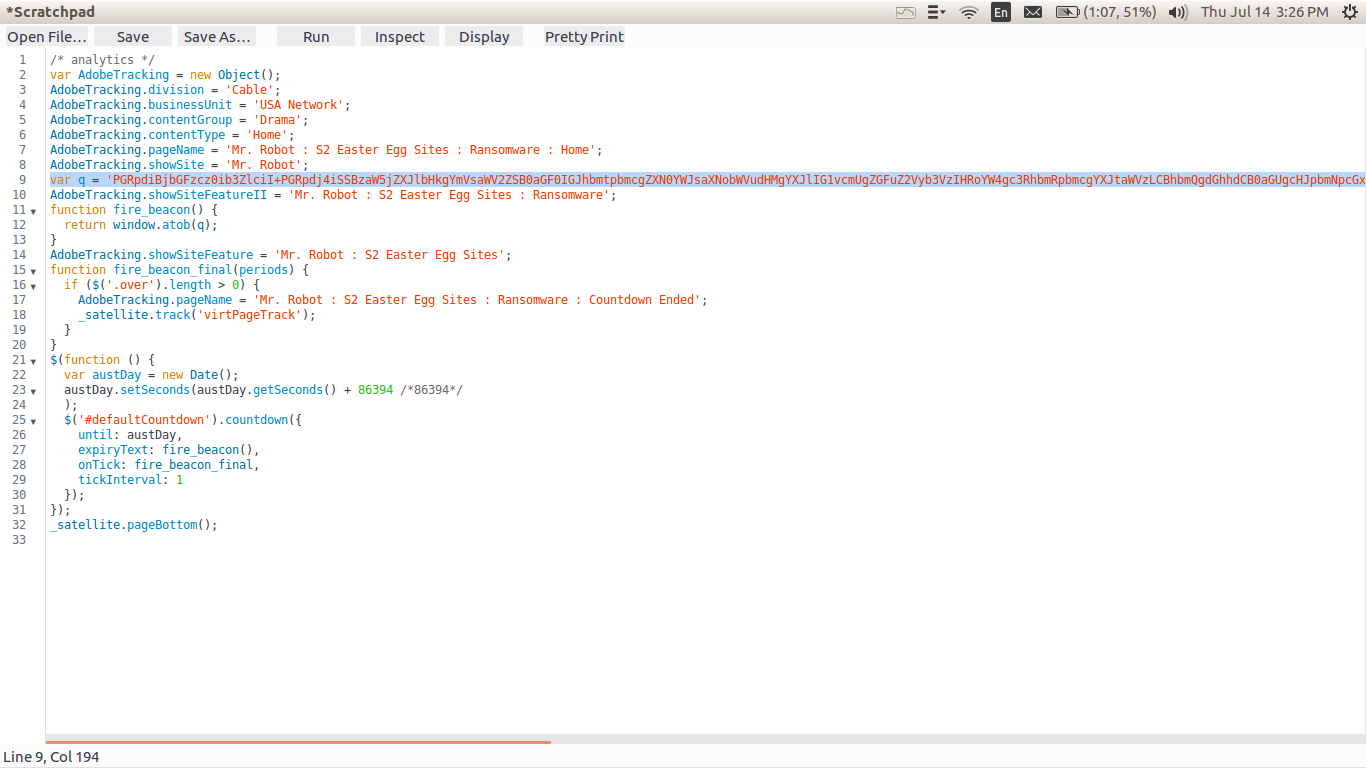Open the indicator menu list icon
The height and width of the screenshot is (768, 1366).
936,12
